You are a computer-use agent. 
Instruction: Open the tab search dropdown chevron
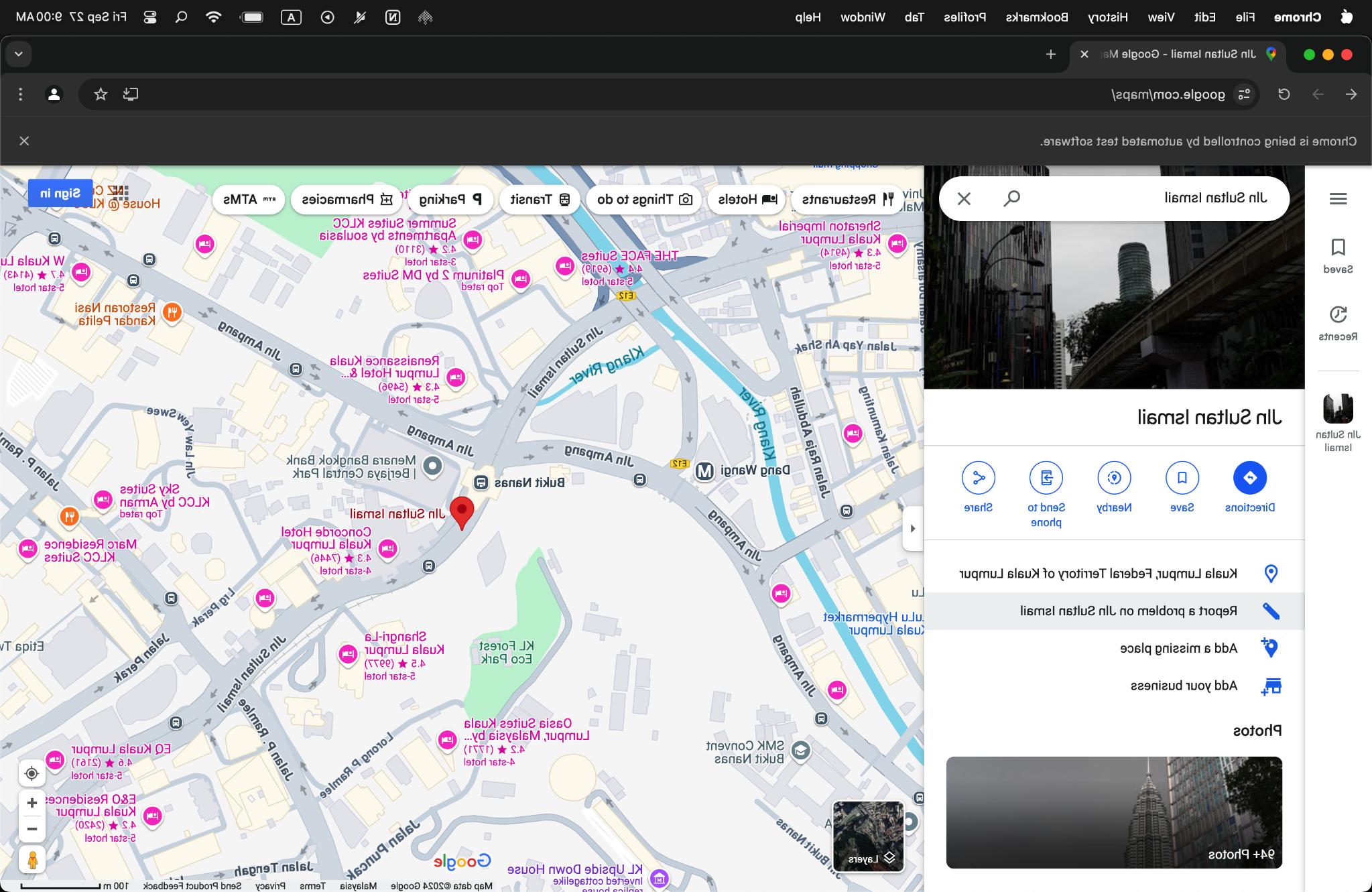19,54
